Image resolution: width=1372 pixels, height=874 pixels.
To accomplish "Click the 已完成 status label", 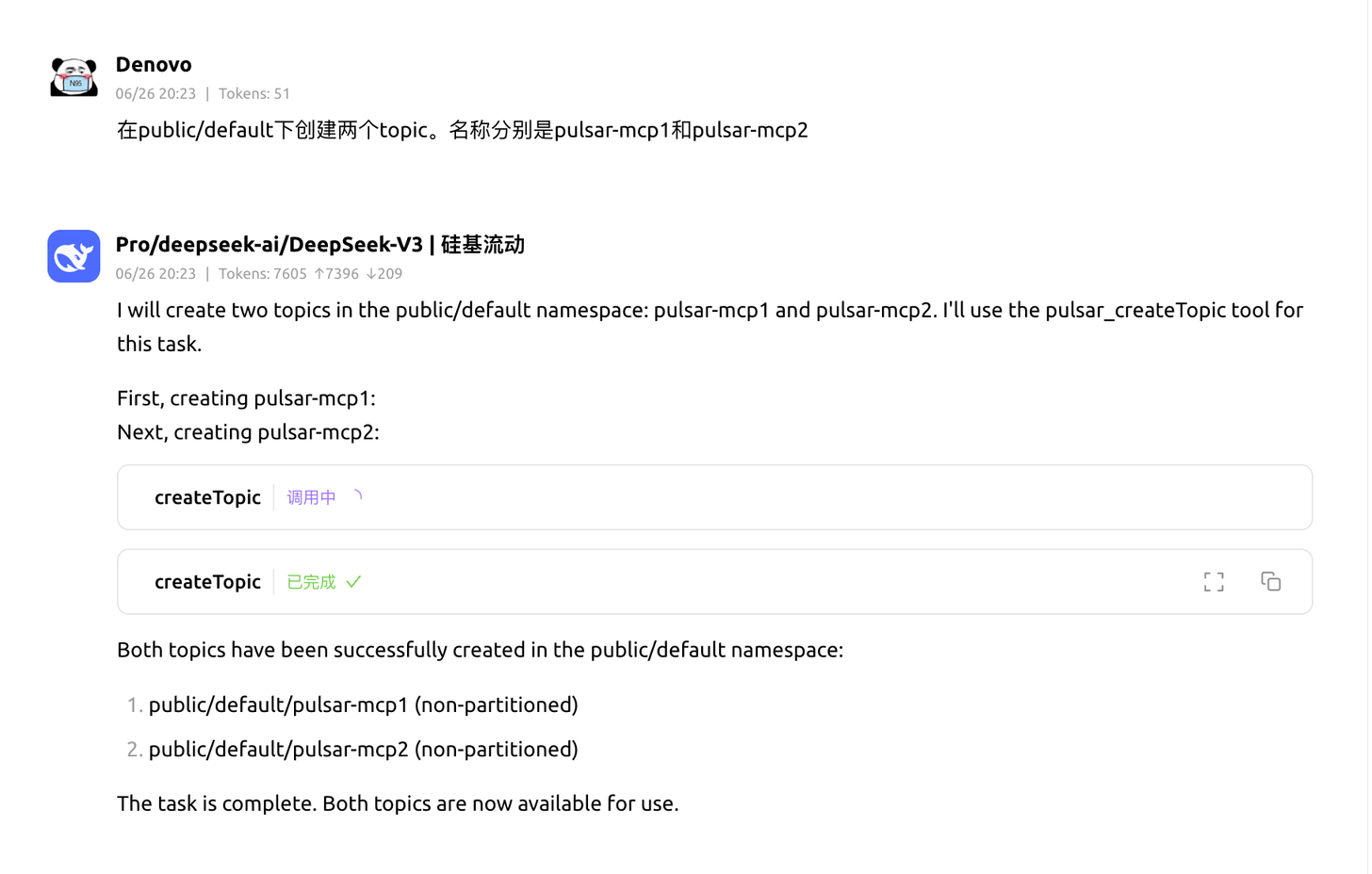I will [x=311, y=582].
